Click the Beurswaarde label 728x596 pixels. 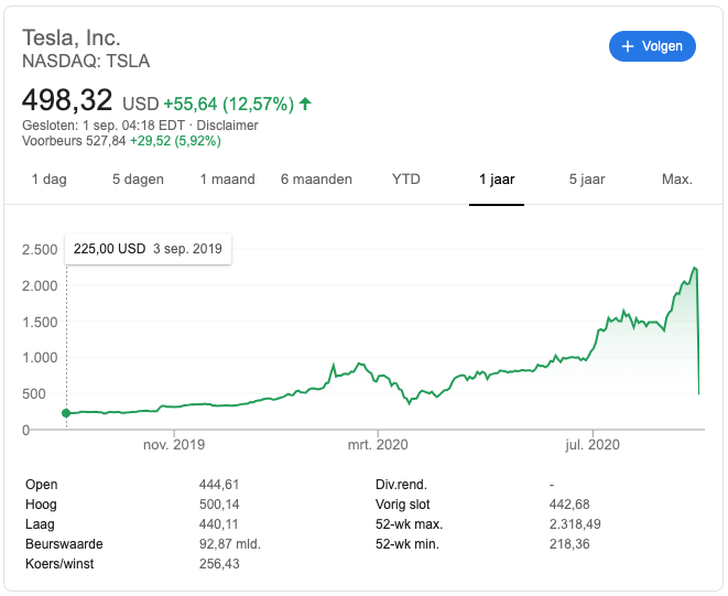(64, 544)
